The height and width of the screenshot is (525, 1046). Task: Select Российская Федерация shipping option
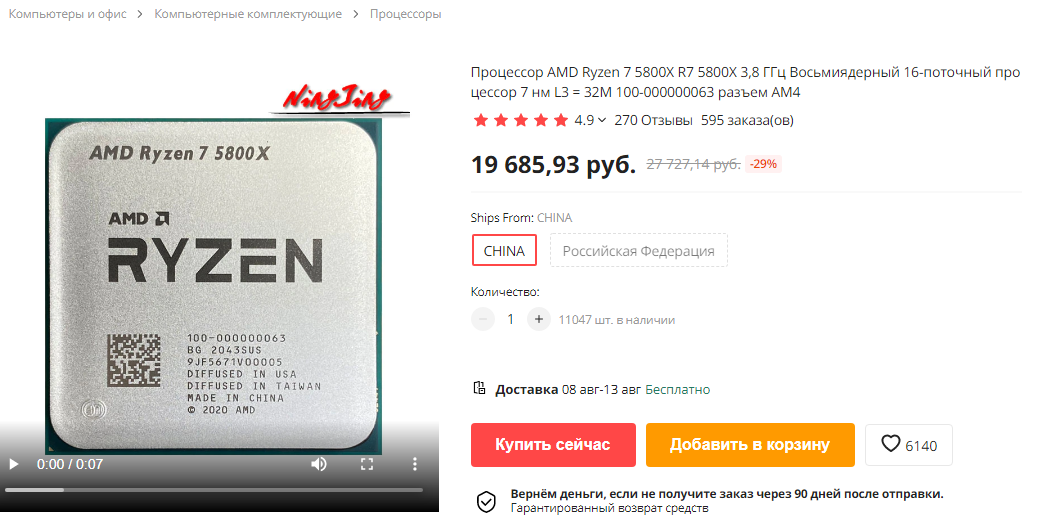click(638, 251)
